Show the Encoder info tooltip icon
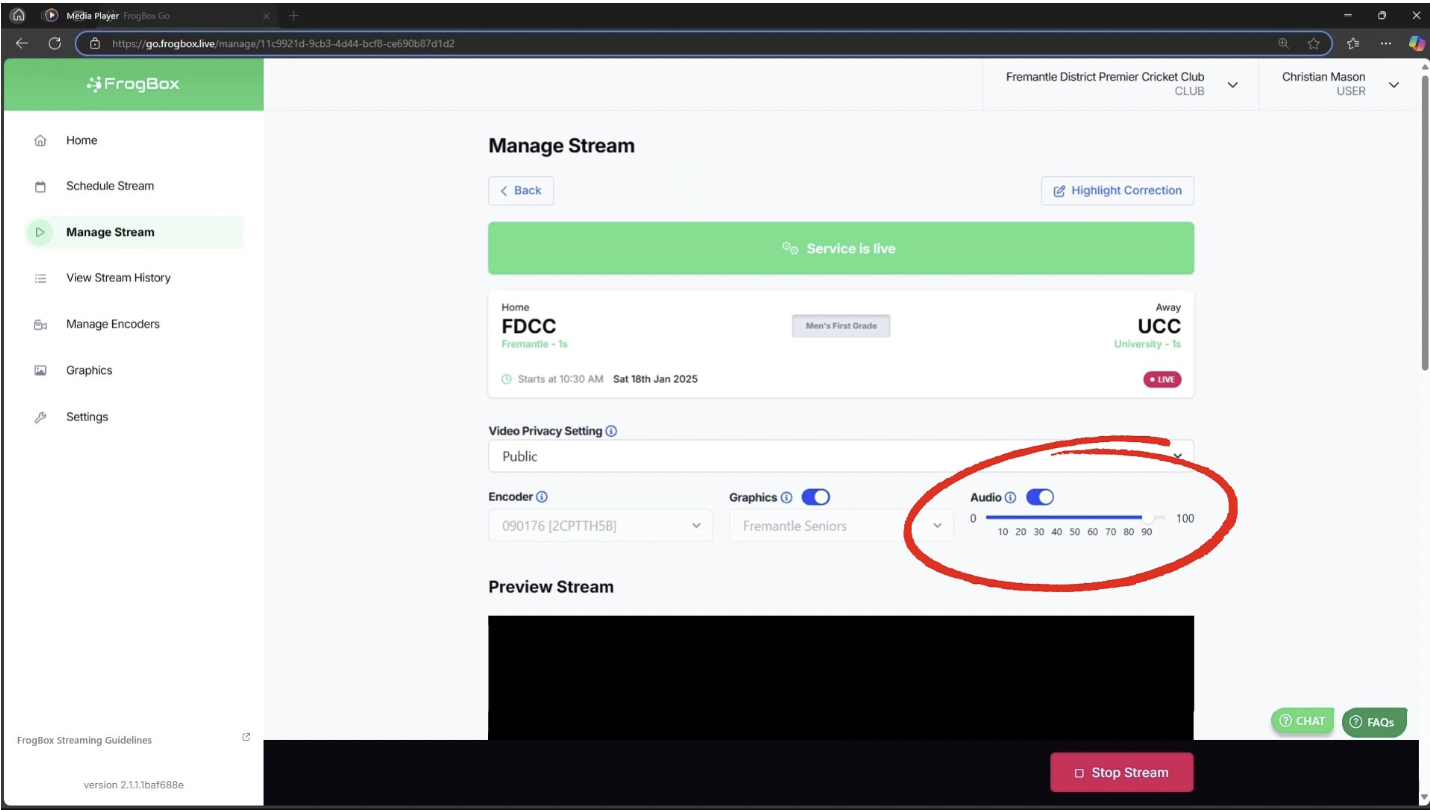 tap(542, 497)
